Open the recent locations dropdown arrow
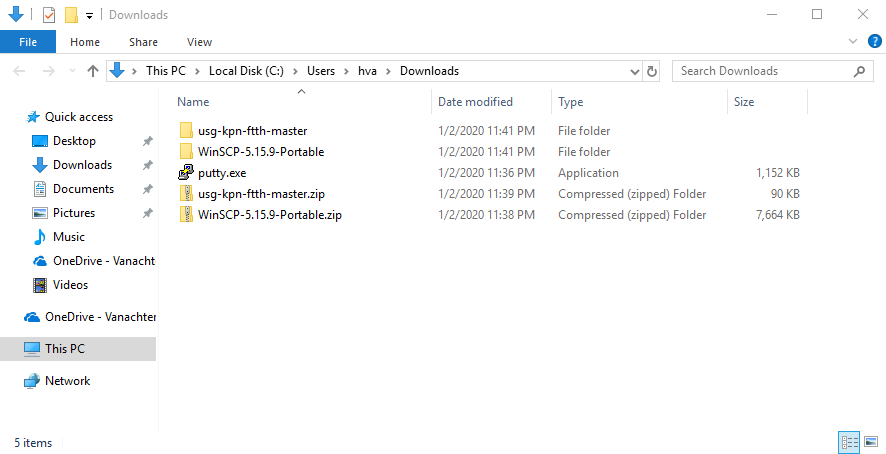Image resolution: width=886 pixels, height=454 pixels. click(x=72, y=71)
